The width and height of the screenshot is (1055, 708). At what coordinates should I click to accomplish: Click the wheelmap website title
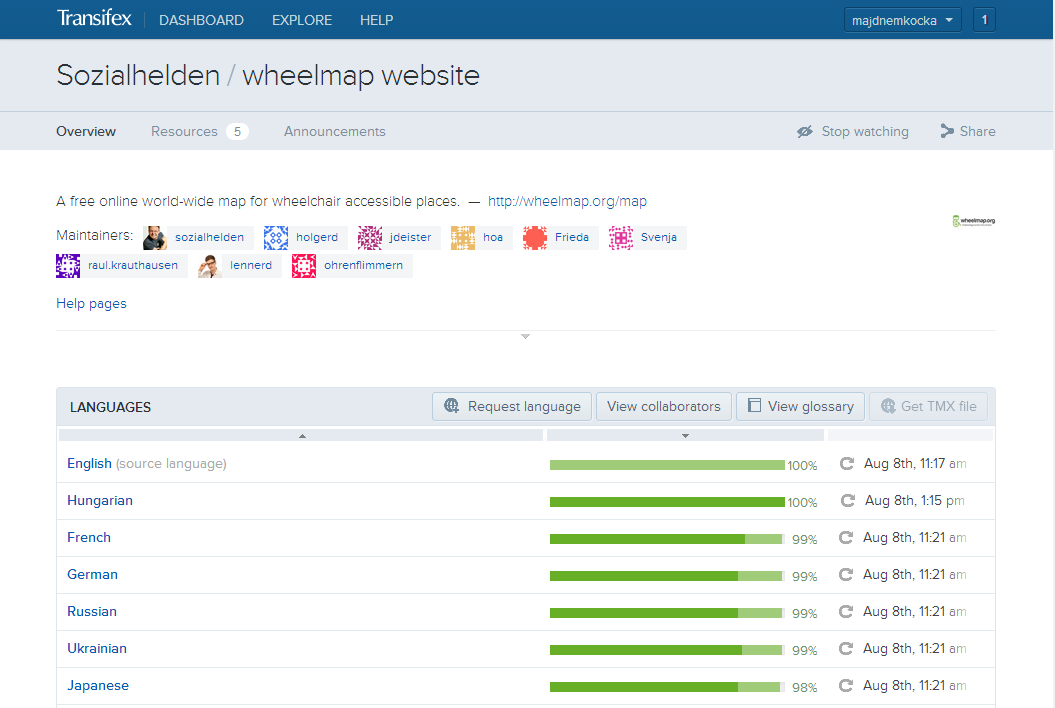coord(361,75)
